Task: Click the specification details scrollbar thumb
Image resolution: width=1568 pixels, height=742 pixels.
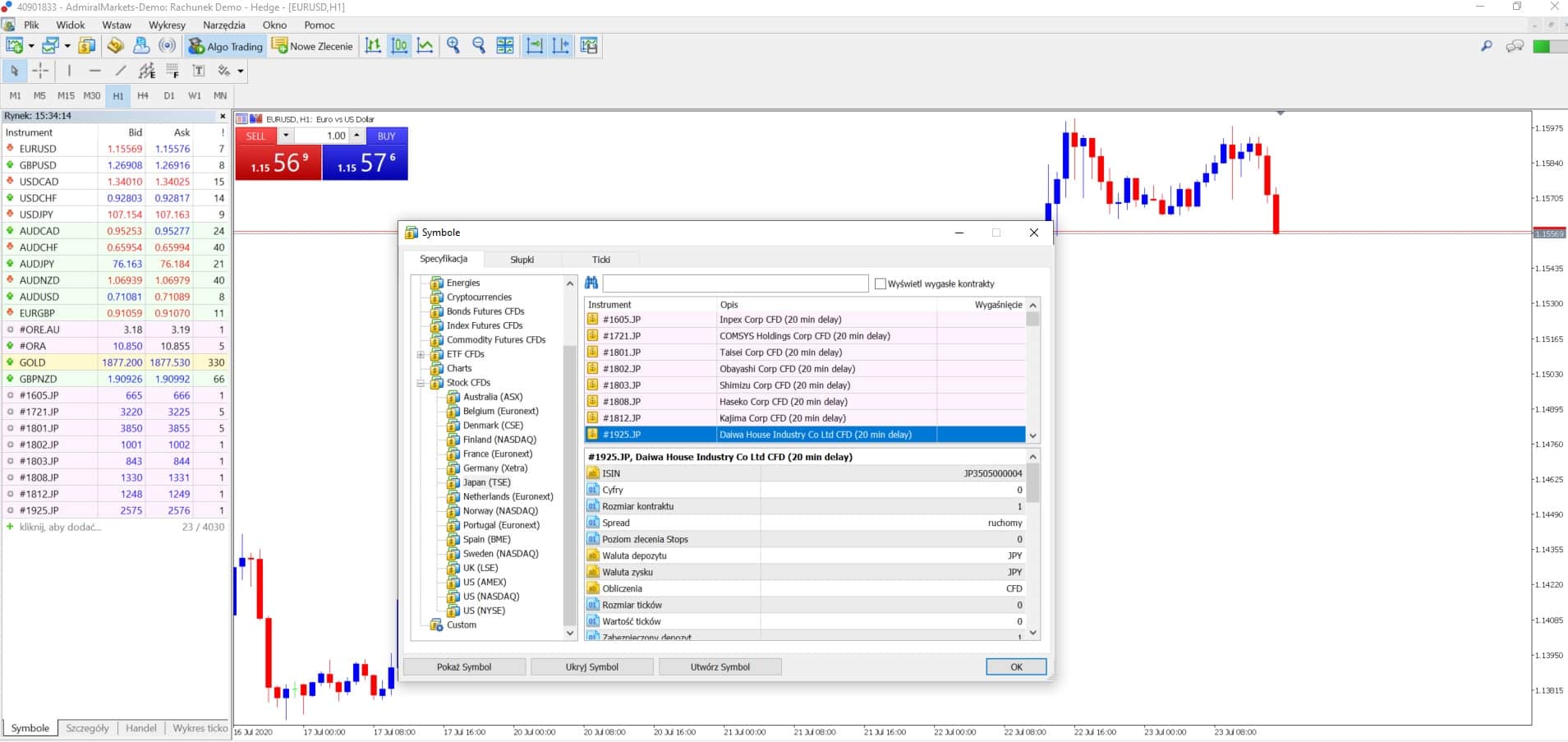Action: [1033, 482]
